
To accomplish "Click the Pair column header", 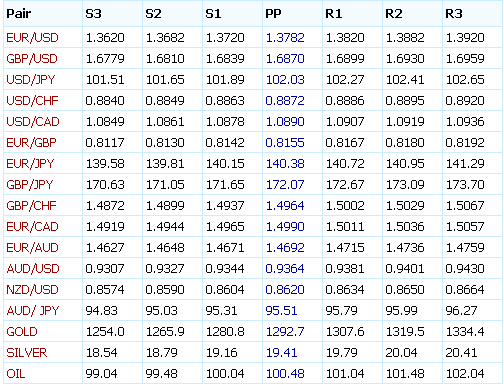I will (x=19, y=14).
